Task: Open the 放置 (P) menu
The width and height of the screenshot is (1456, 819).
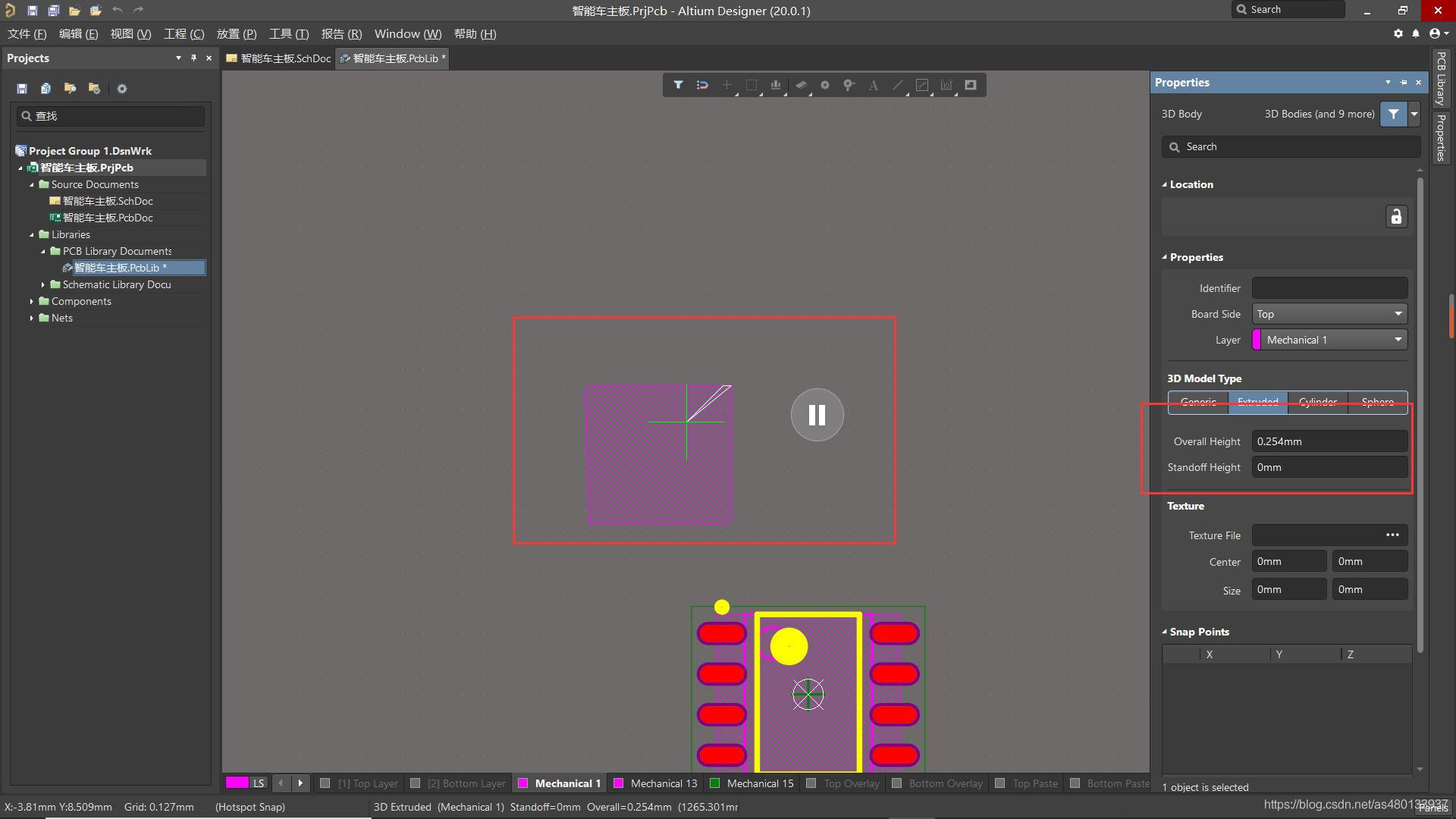Action: pyautogui.click(x=236, y=34)
